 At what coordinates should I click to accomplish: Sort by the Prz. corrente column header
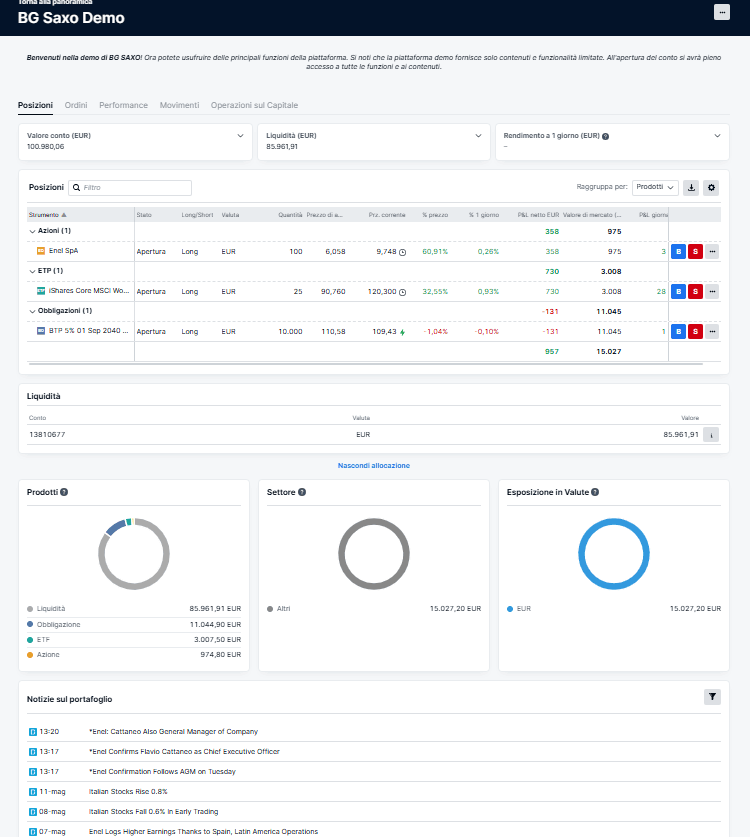point(387,215)
